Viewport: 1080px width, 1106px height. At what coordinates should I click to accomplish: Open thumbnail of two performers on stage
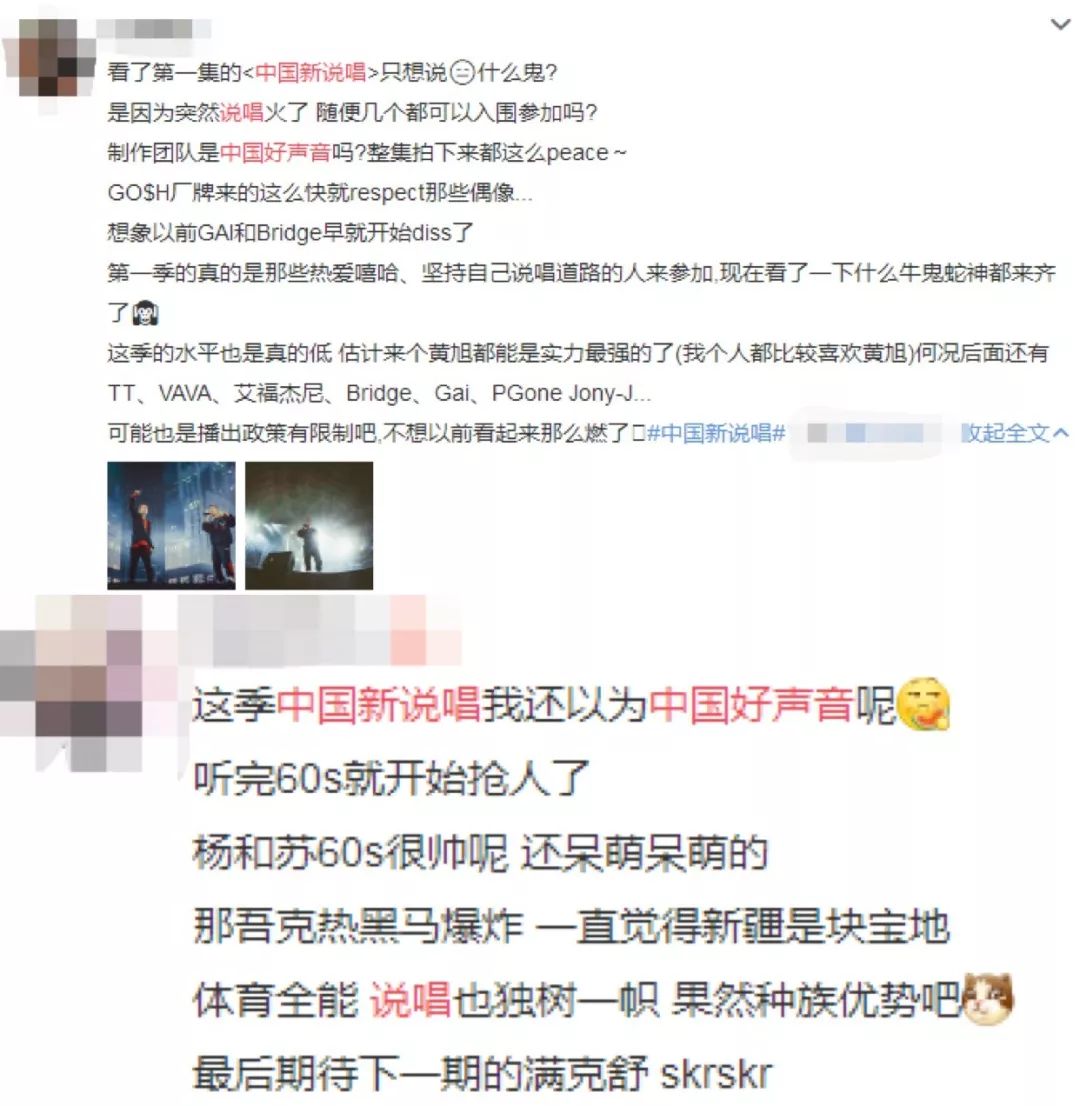(x=171, y=525)
